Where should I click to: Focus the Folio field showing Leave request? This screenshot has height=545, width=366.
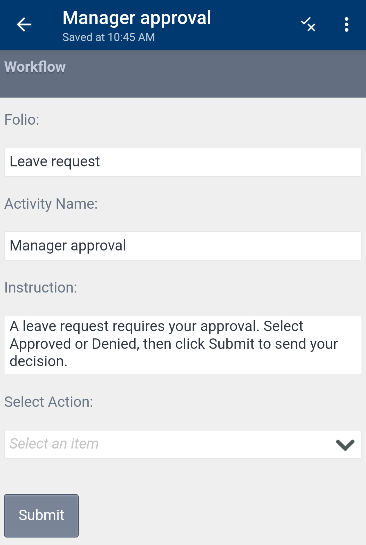(x=183, y=162)
